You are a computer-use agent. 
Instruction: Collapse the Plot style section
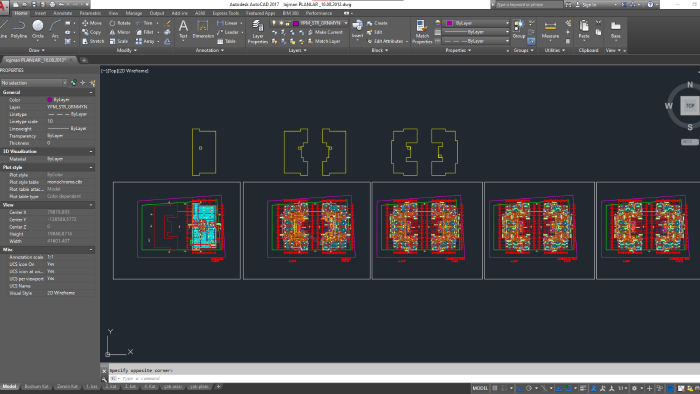tap(91, 167)
